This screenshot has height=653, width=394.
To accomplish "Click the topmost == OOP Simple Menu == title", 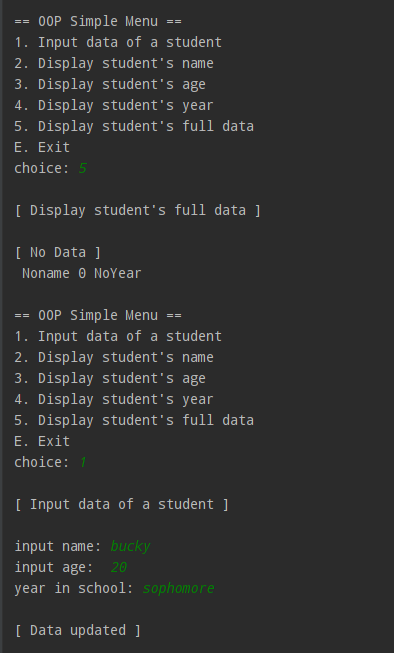I will pos(98,21).
